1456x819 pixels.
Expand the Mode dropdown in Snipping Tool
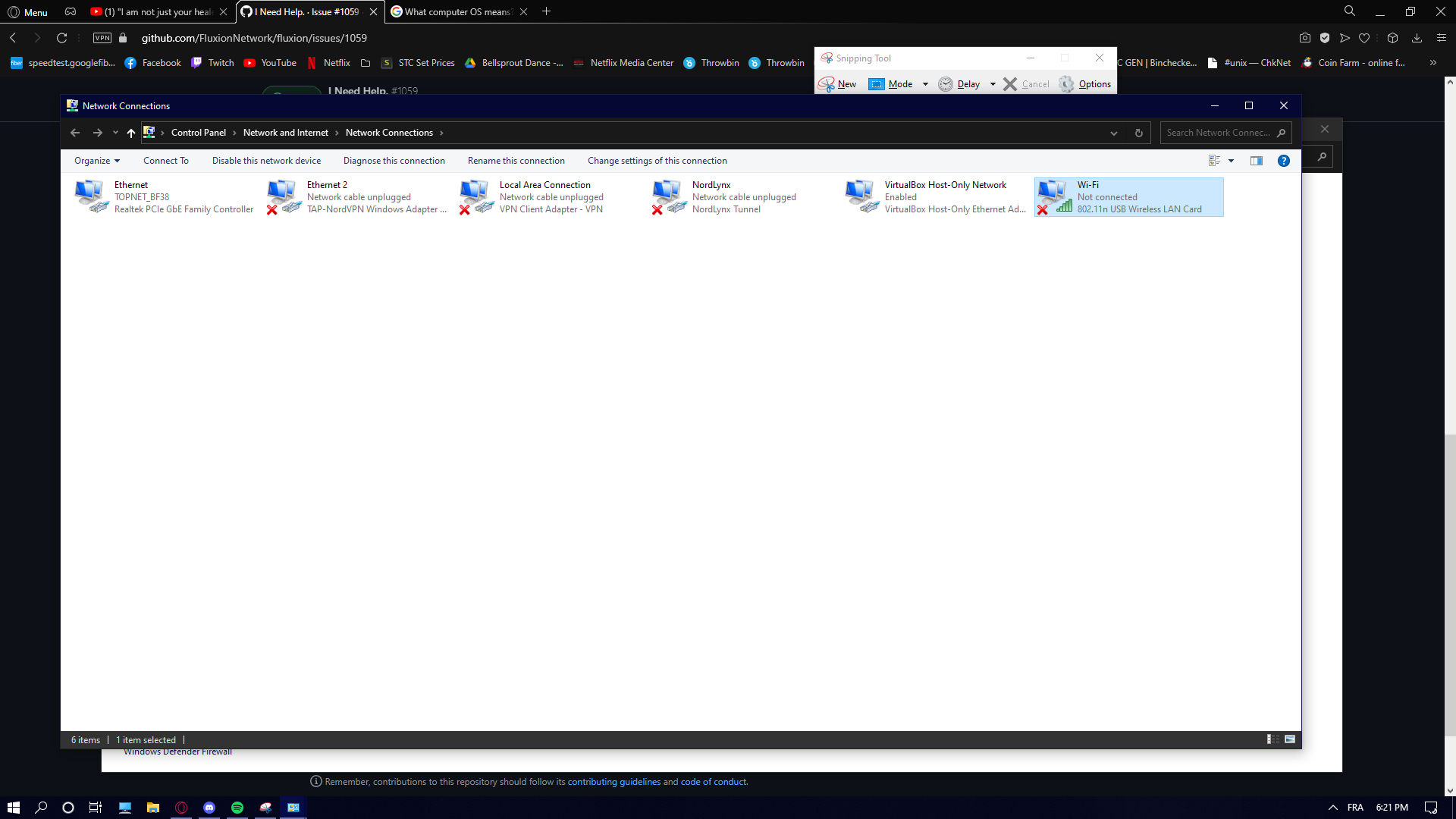coord(924,83)
